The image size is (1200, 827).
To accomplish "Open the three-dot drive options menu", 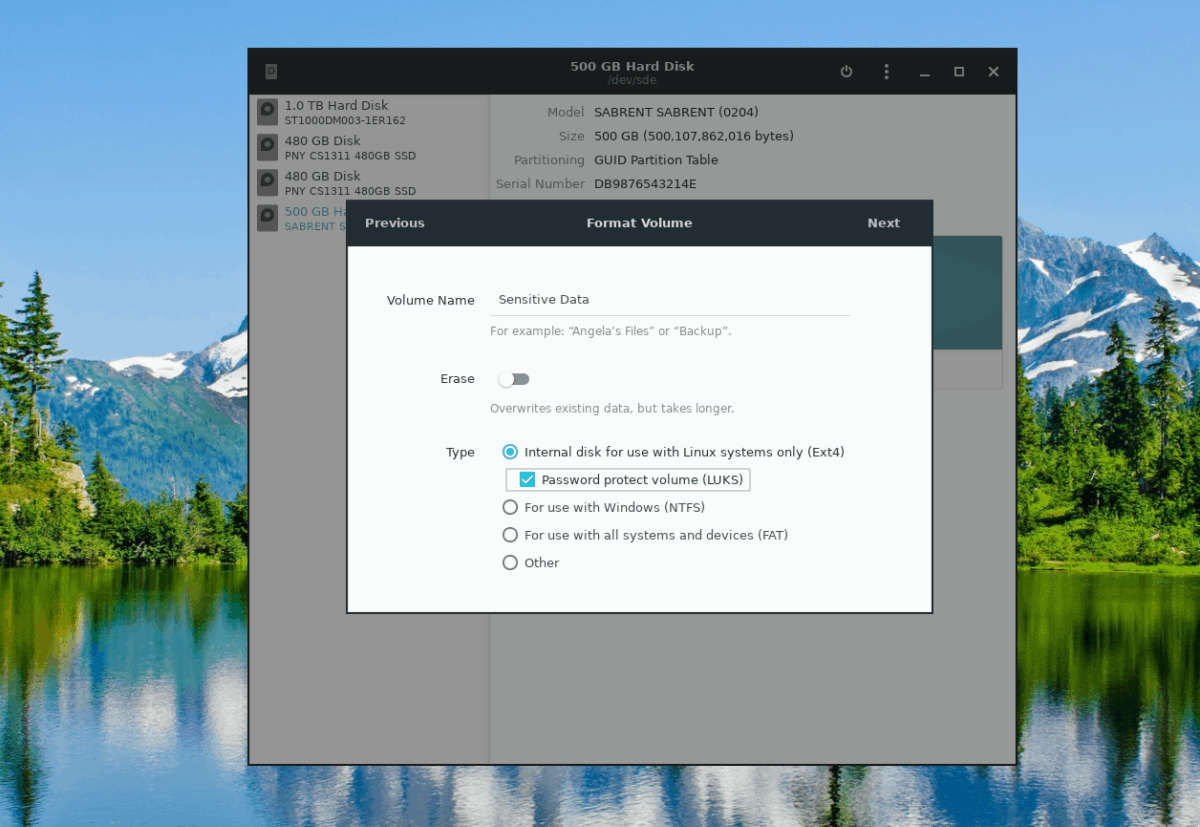I will tap(886, 72).
